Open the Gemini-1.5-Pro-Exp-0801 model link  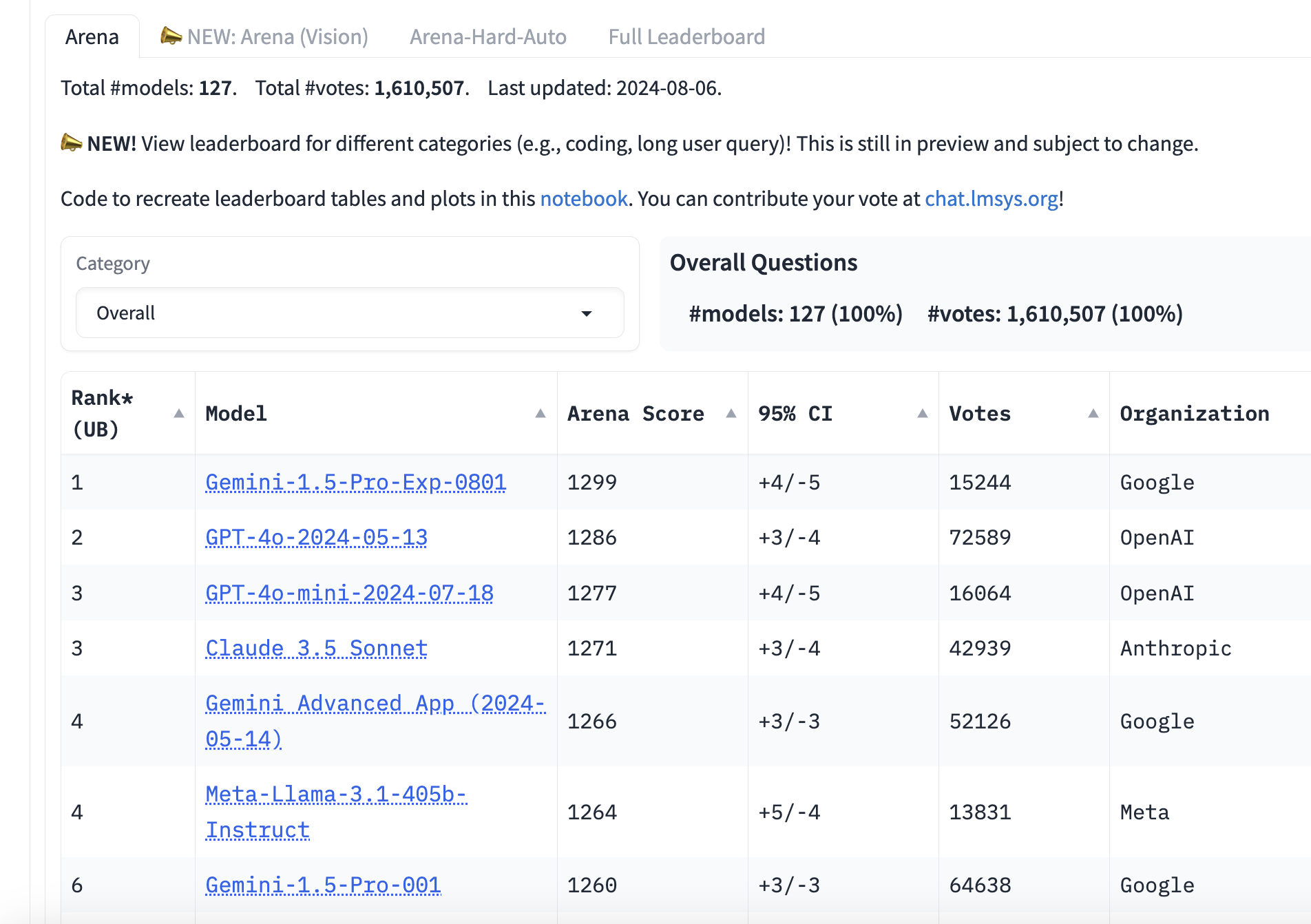coord(356,482)
